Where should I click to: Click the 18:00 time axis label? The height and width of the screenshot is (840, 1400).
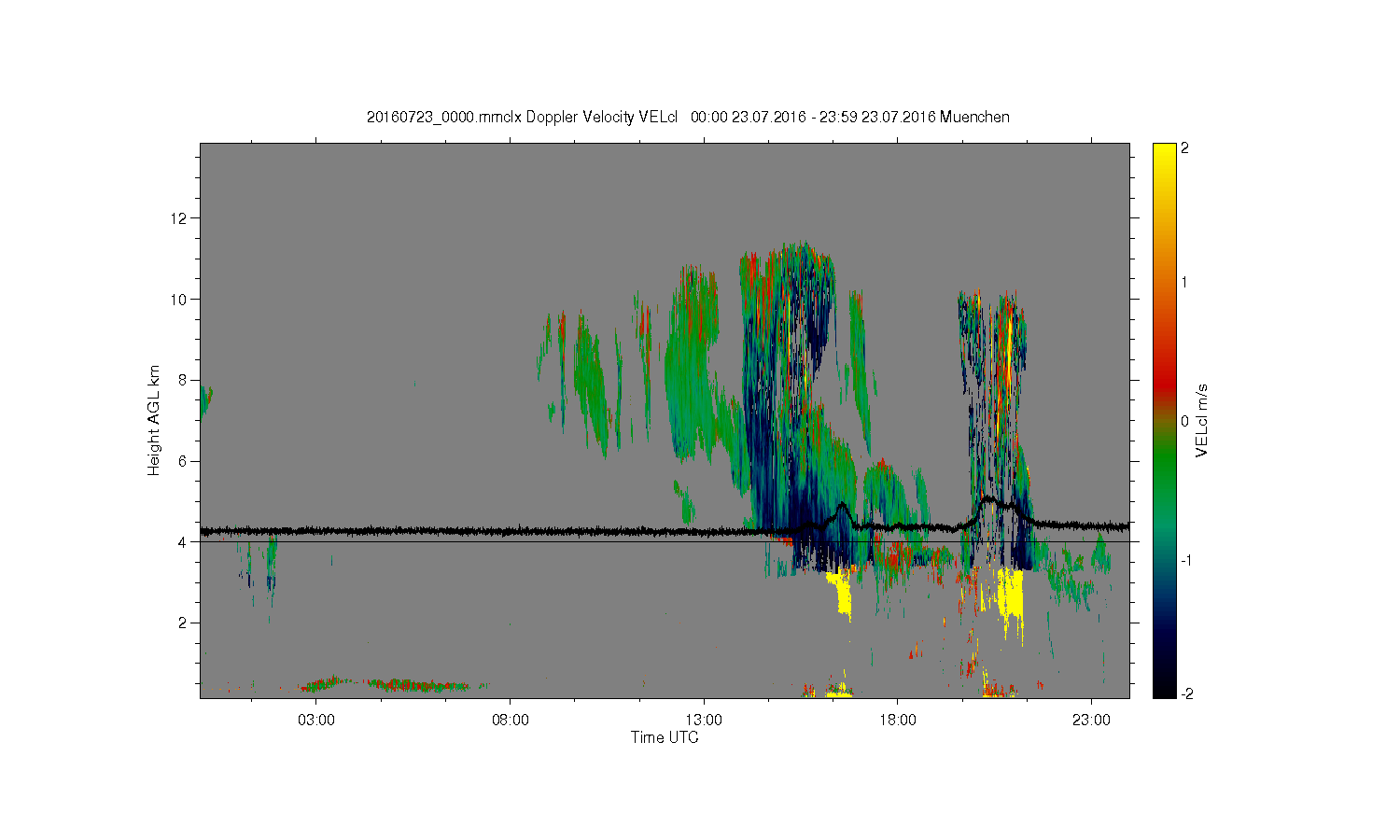(897, 721)
